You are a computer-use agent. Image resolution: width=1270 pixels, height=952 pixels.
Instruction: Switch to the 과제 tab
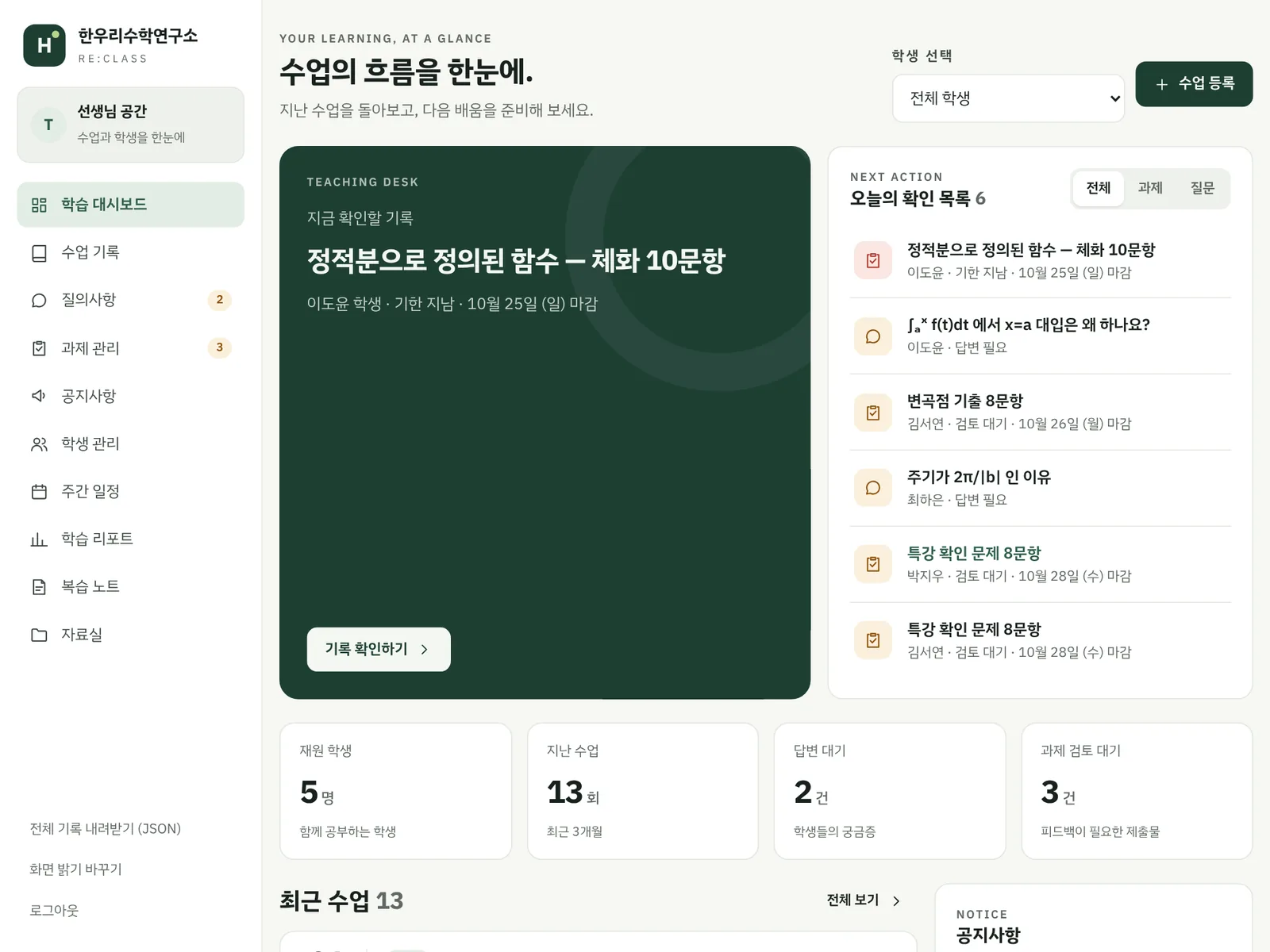click(x=1150, y=188)
